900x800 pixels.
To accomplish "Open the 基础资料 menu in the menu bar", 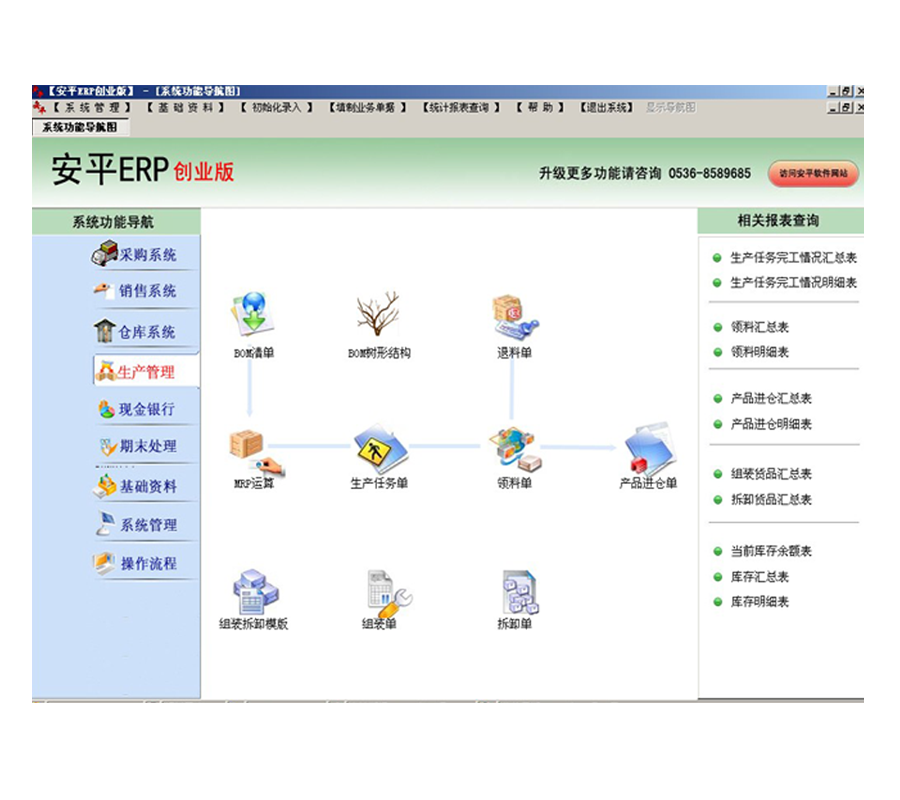I will point(185,107).
